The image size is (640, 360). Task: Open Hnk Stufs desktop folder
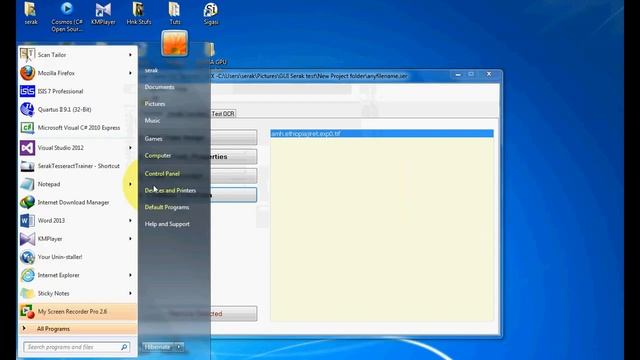click(x=139, y=9)
